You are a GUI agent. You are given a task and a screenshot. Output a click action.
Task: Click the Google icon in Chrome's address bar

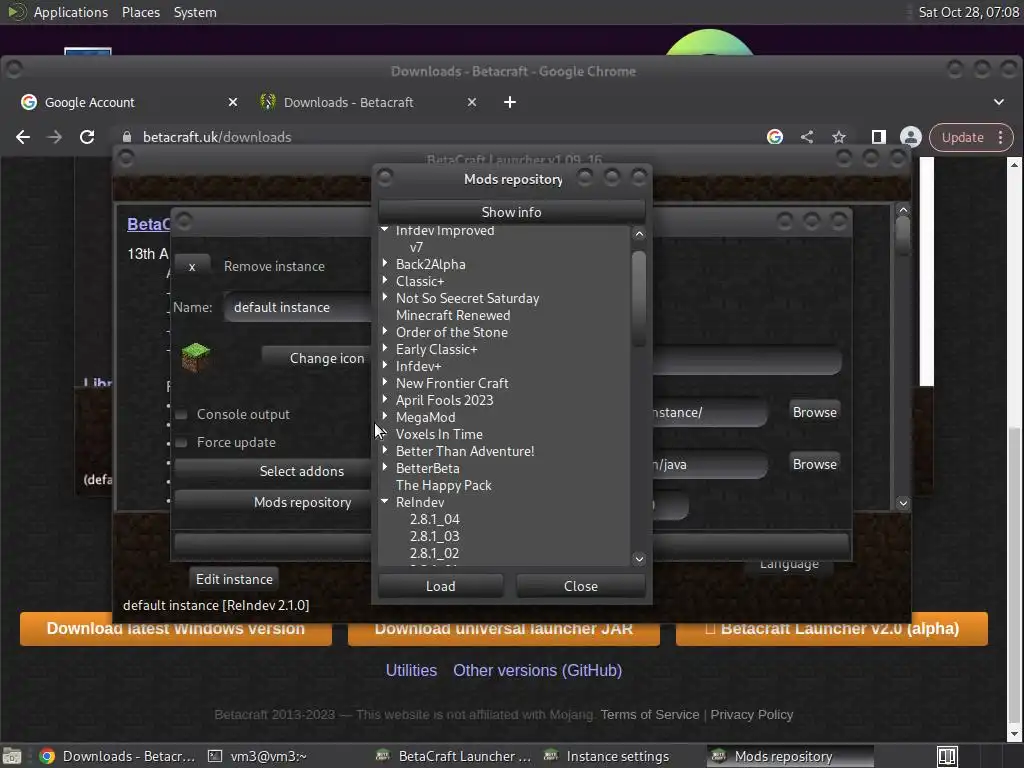(775, 137)
